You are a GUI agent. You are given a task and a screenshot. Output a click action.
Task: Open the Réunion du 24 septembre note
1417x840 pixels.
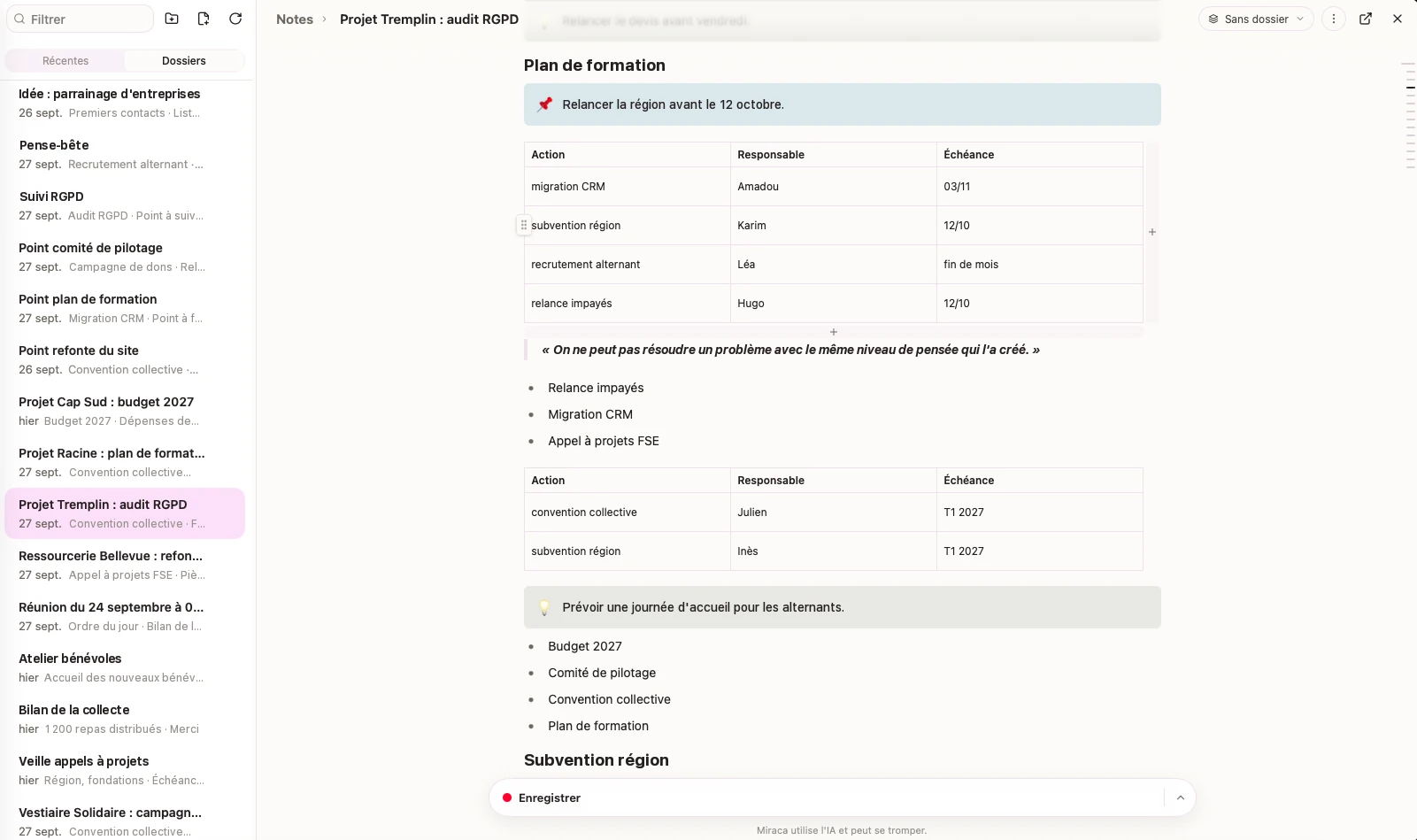[125, 616]
